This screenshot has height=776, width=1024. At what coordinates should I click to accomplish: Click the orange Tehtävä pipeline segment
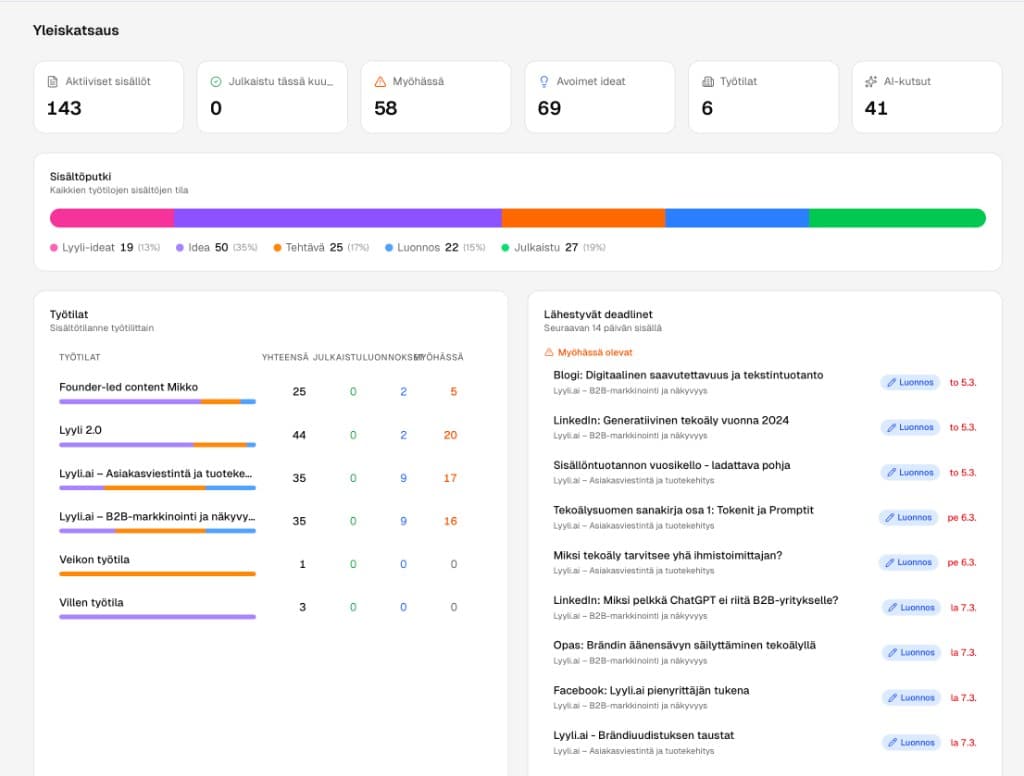point(583,218)
